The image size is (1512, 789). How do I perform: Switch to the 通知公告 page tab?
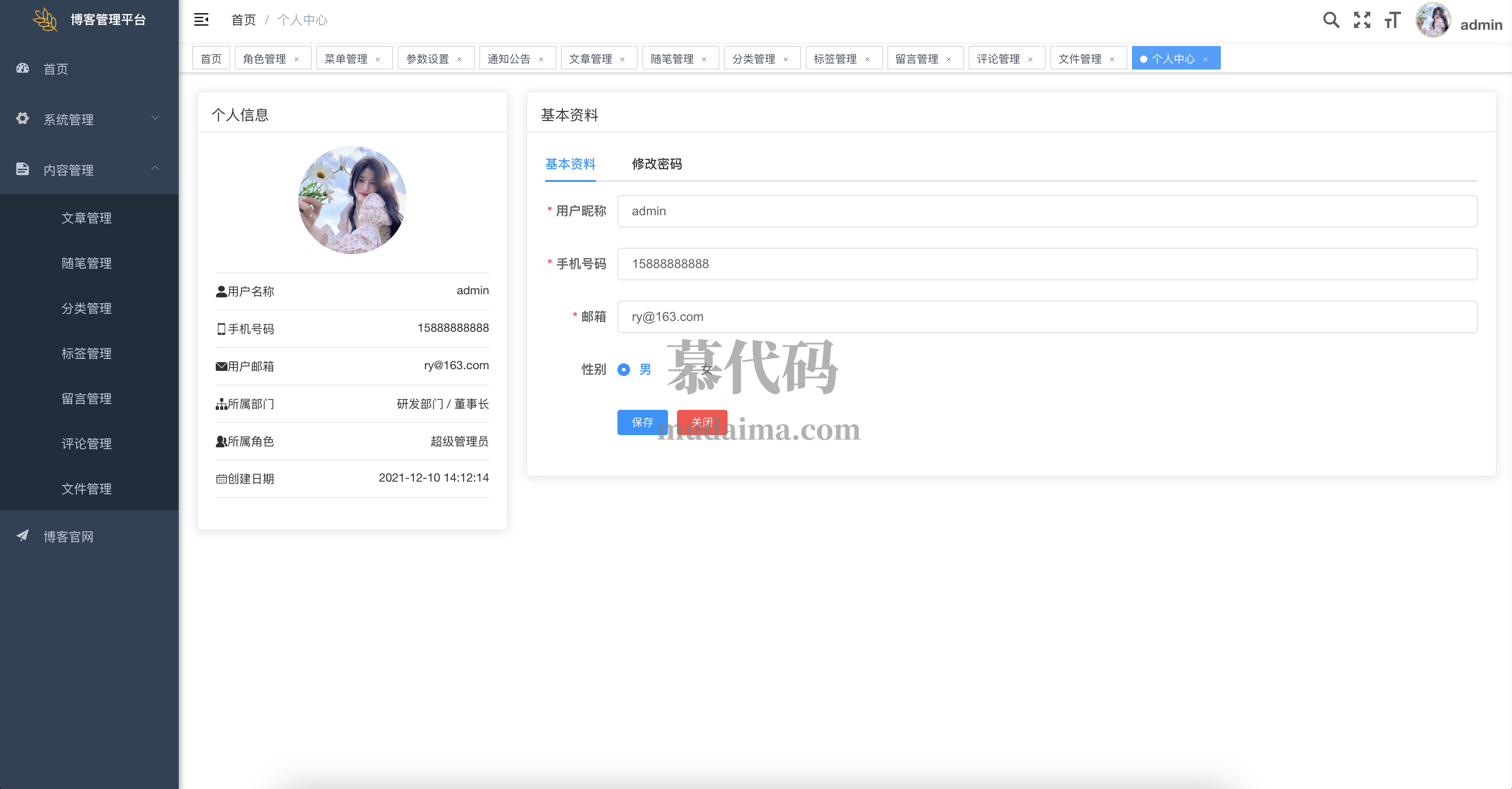tap(508, 59)
